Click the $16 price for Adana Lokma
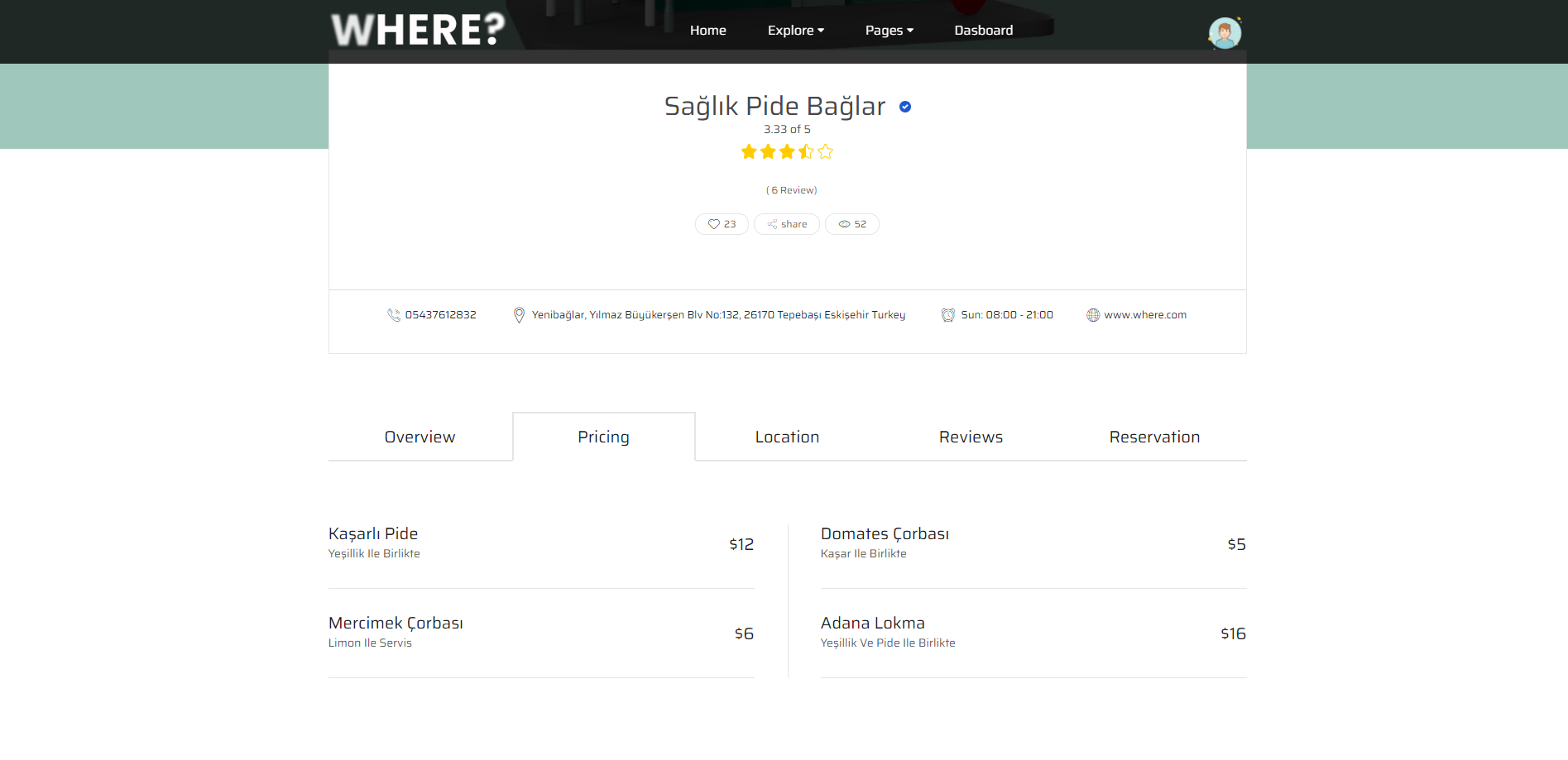1568x760 pixels. point(1234,633)
